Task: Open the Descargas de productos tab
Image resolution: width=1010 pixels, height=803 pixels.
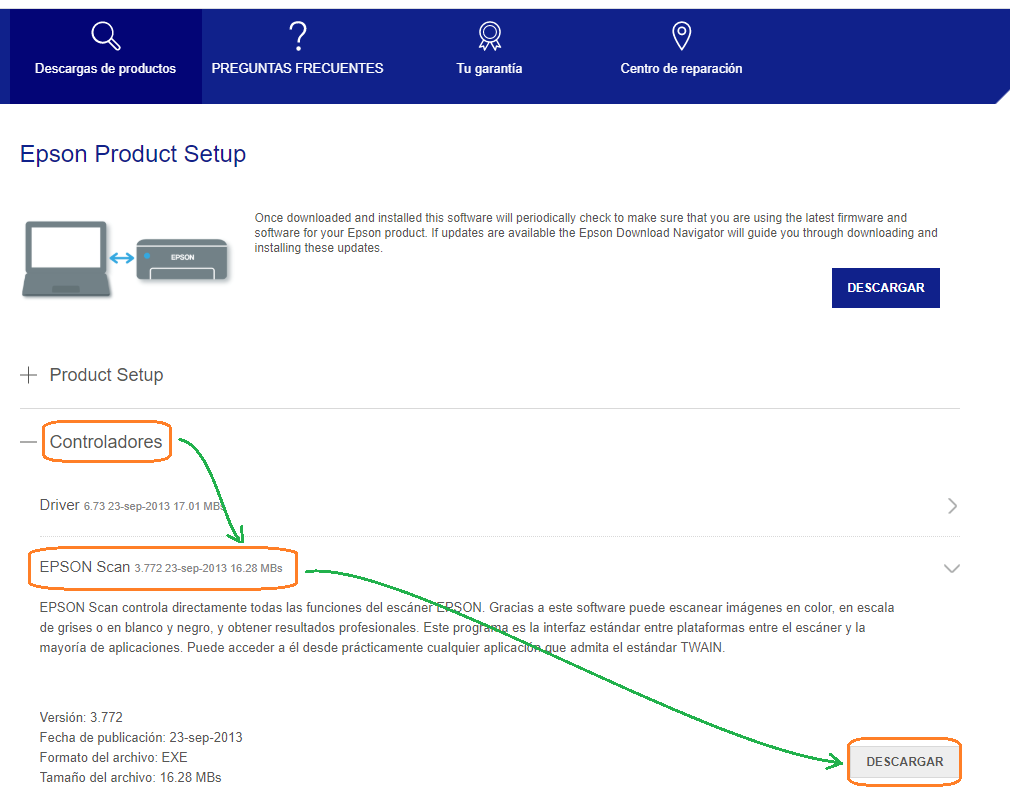Action: [x=106, y=57]
